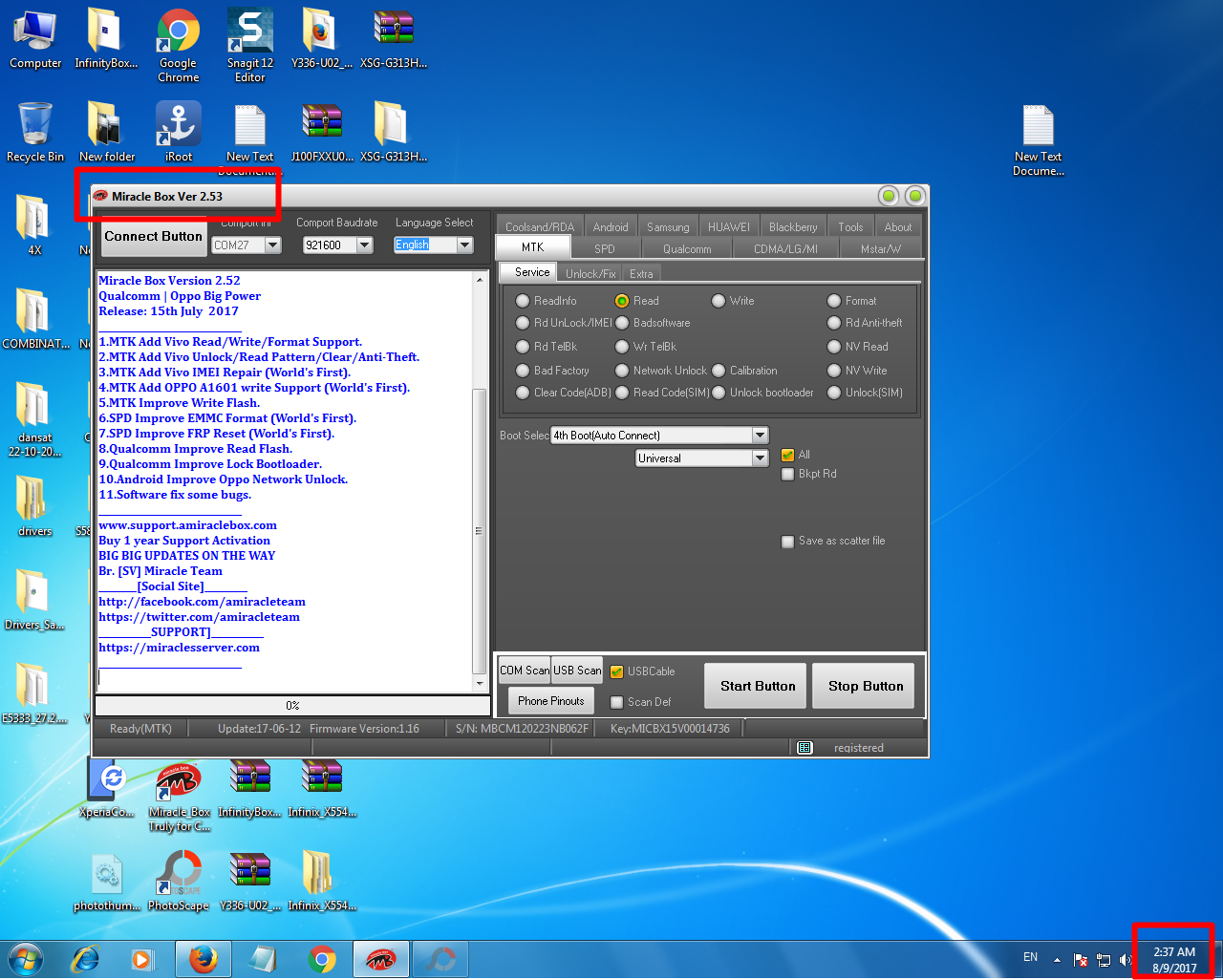Switch to the Unlock/Fix sub-tab
This screenshot has width=1223, height=980.
[x=590, y=274]
